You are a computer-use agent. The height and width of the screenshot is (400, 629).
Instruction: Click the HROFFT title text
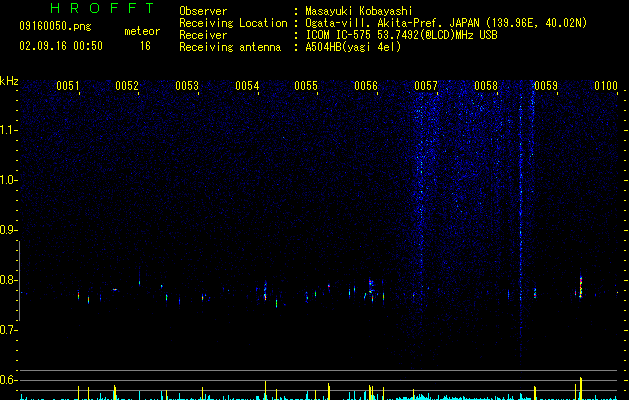(x=102, y=8)
